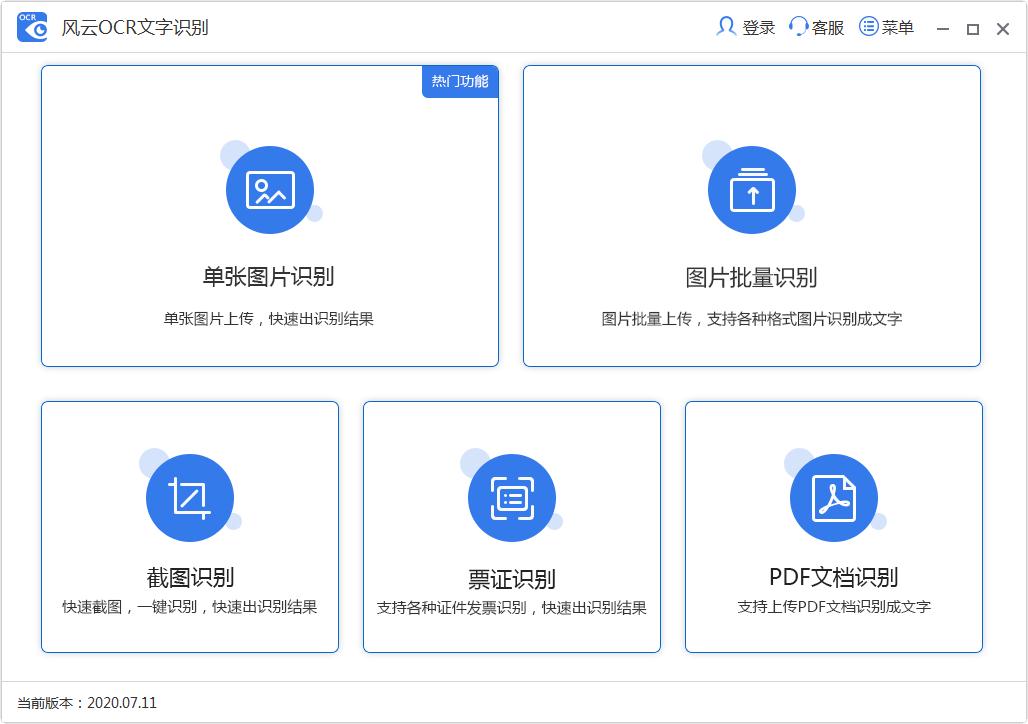
Task: Click the subtitle under 图片批量识别
Action: click(753, 318)
